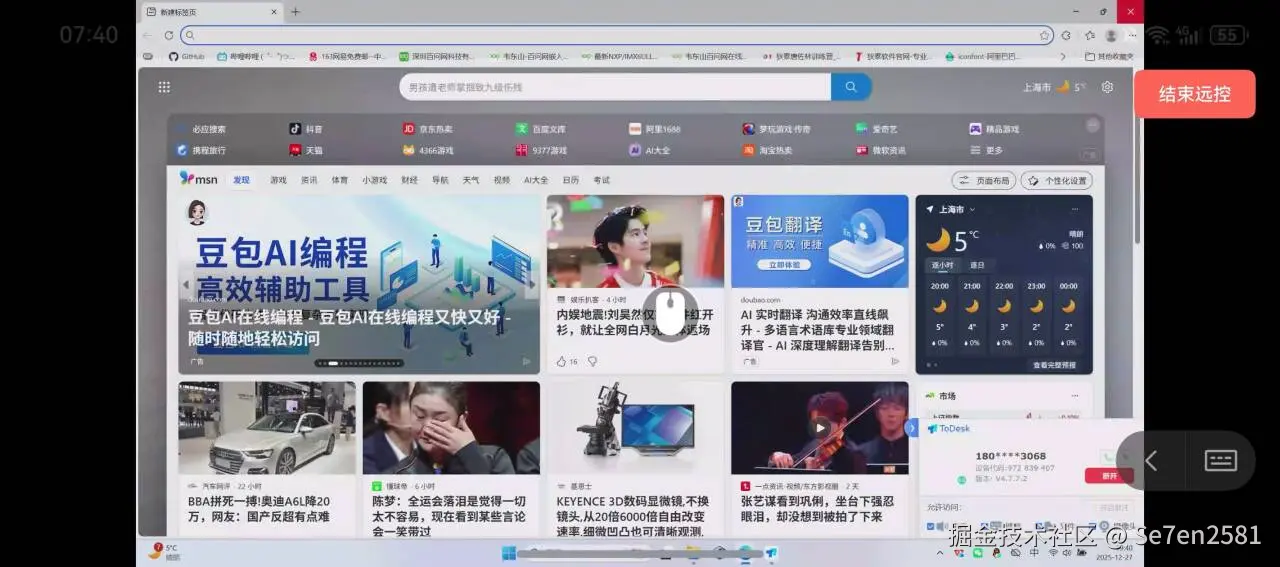Open the 抖音 quick link
Screen dimensions: 1280x567
coord(306,129)
